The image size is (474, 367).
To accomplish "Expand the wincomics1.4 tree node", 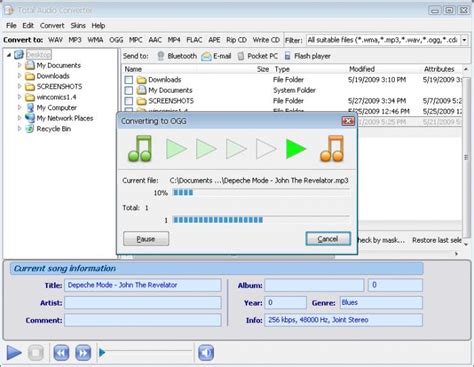I will [x=19, y=97].
